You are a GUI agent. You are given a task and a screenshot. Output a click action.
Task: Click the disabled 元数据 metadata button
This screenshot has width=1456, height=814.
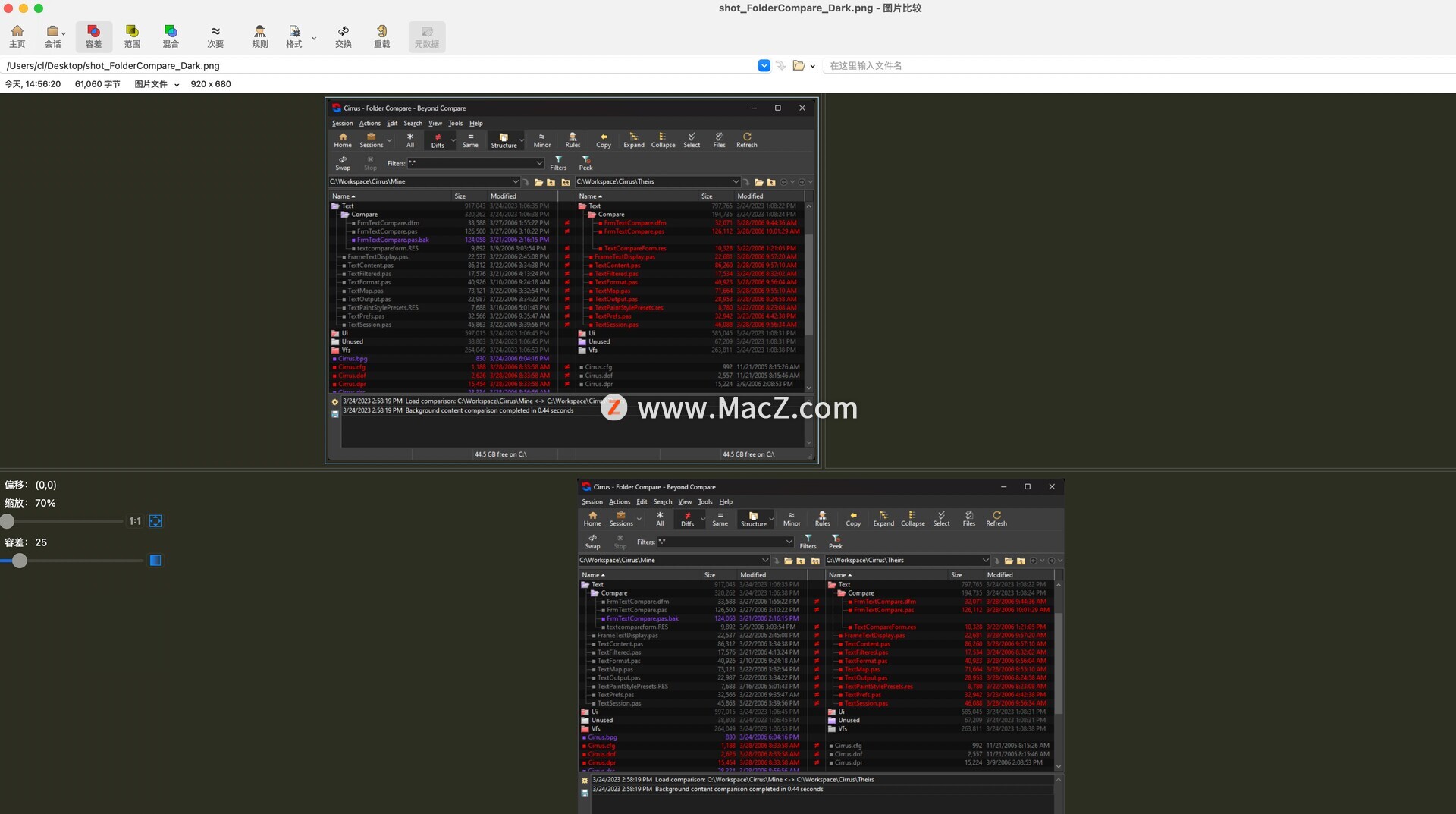(427, 36)
